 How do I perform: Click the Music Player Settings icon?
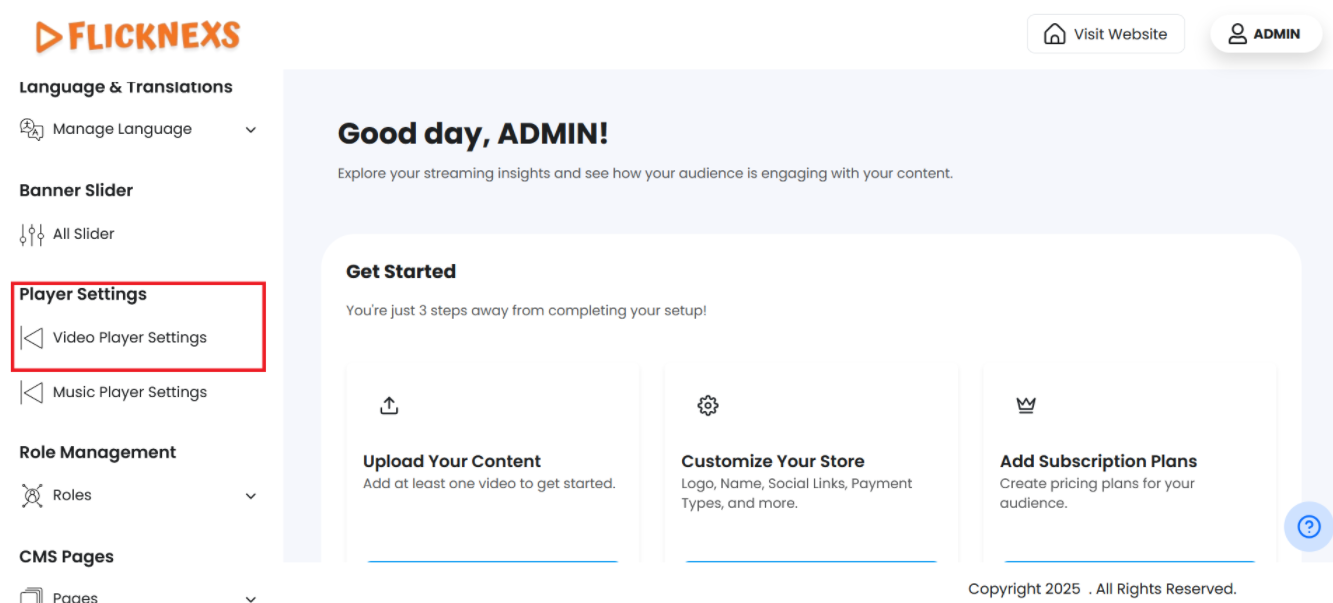32,392
